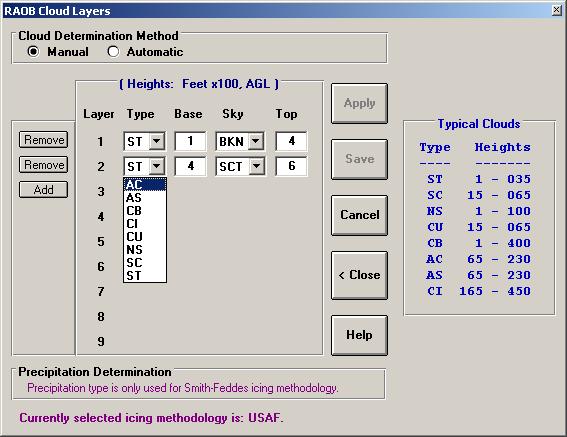
Task: Click the Base field of layer 2
Action: pyautogui.click(x=190, y=166)
